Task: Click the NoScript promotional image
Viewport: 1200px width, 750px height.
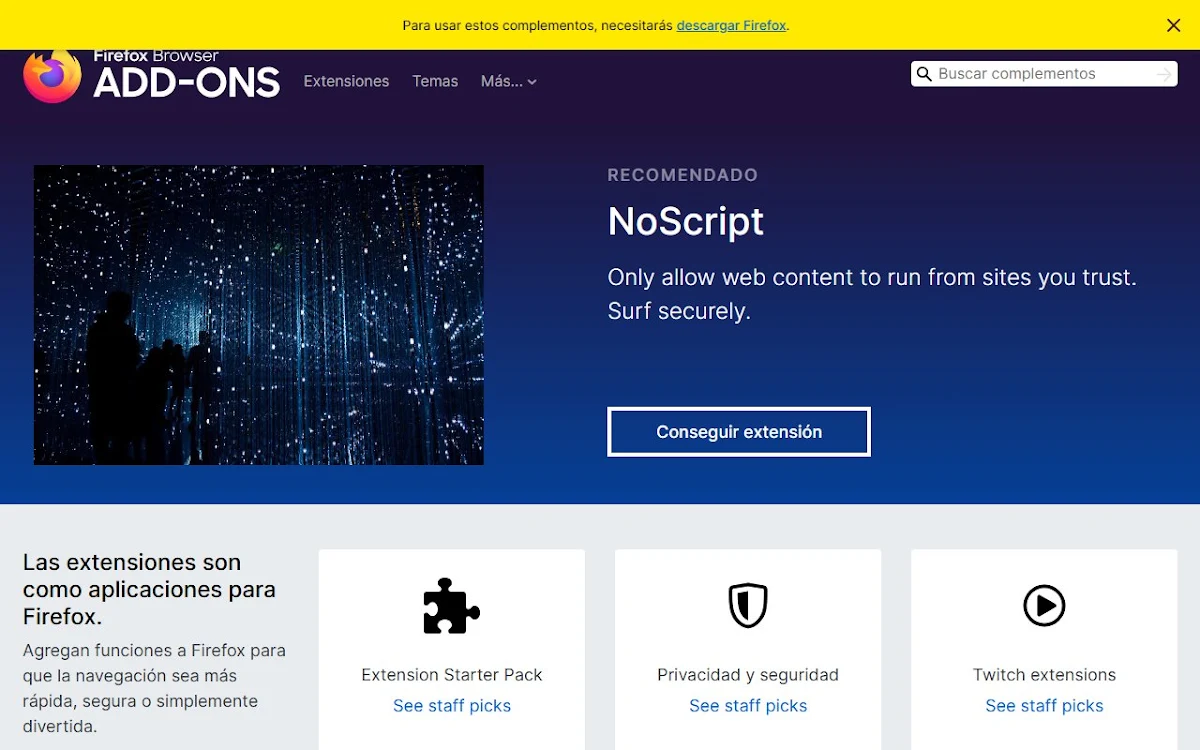Action: pos(259,315)
